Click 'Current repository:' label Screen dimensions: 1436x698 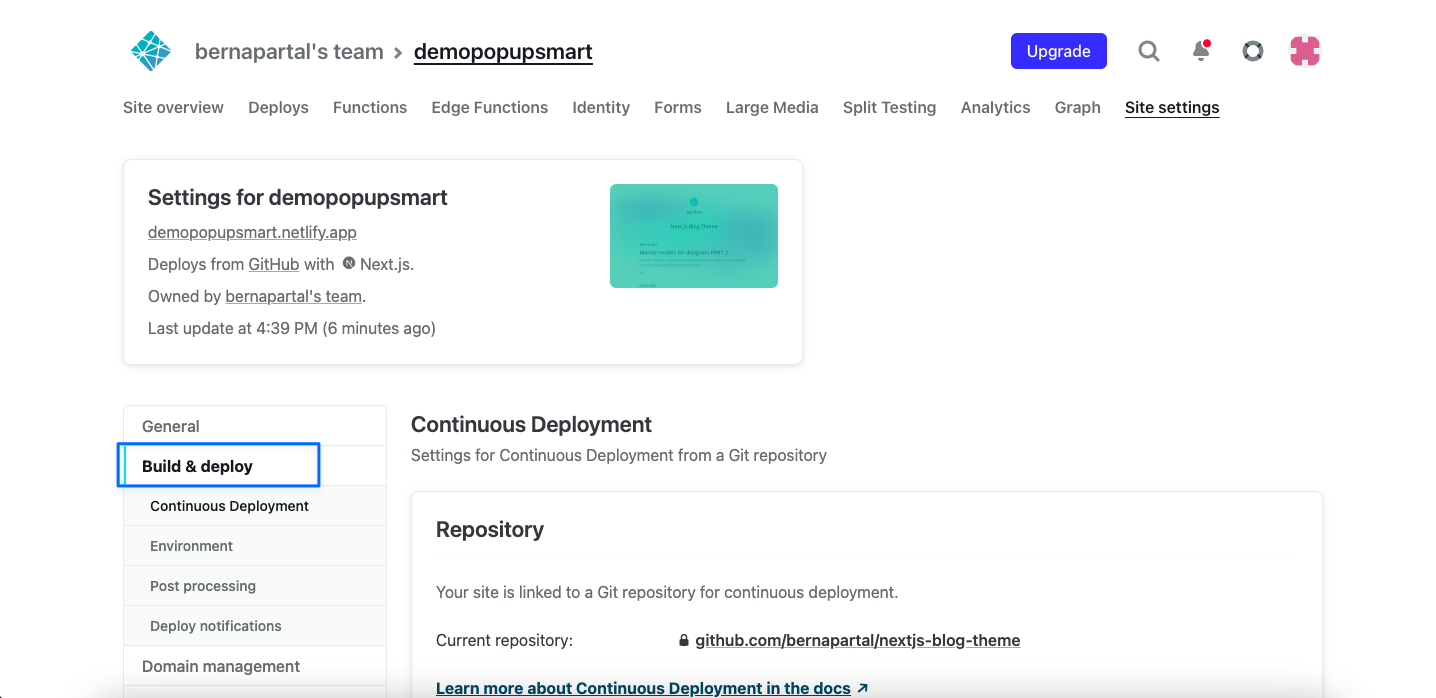504,640
